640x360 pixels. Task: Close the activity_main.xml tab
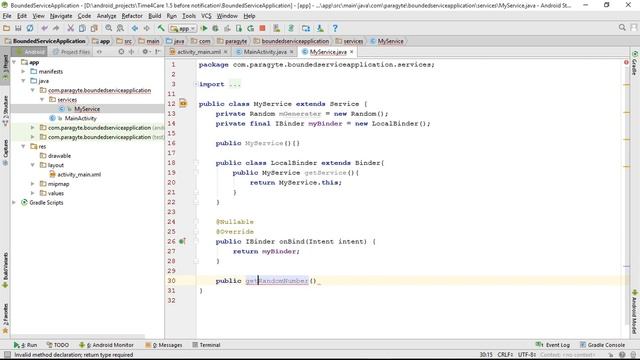tap(225, 52)
